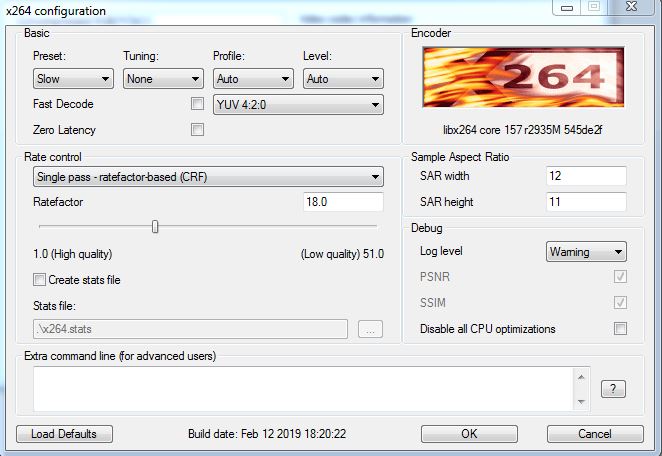662x456 pixels.
Task: Toggle the SSIM checkbox
Action: (x=620, y=302)
